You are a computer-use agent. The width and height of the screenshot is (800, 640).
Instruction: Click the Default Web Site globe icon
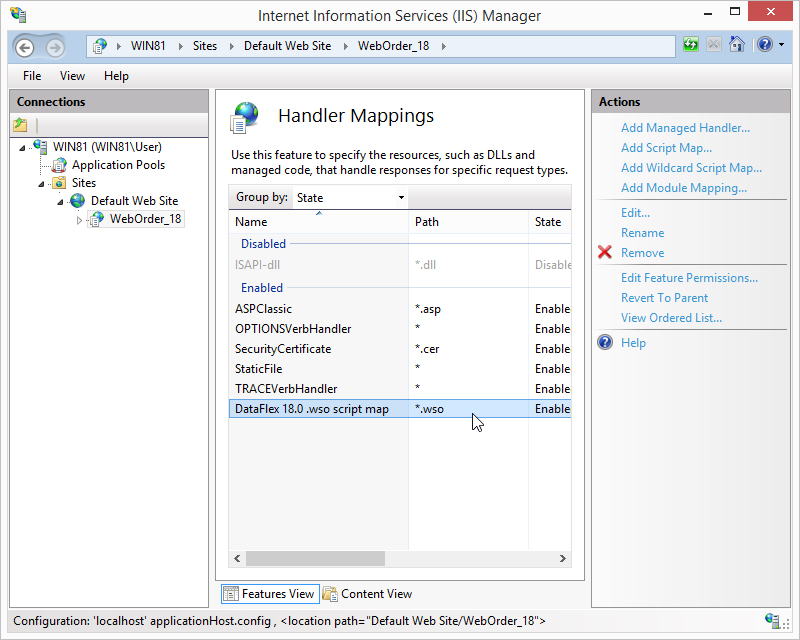[78, 201]
